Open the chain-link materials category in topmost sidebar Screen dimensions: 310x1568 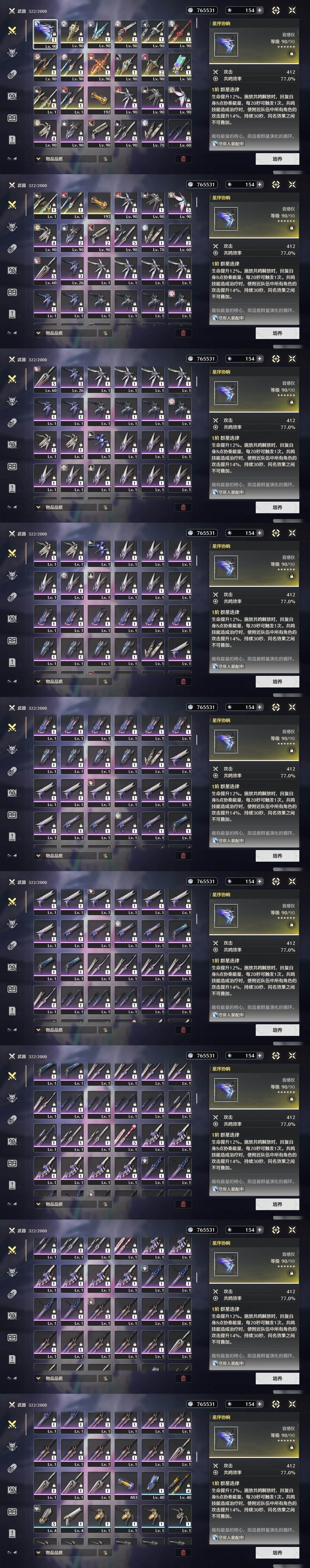pos(12,74)
